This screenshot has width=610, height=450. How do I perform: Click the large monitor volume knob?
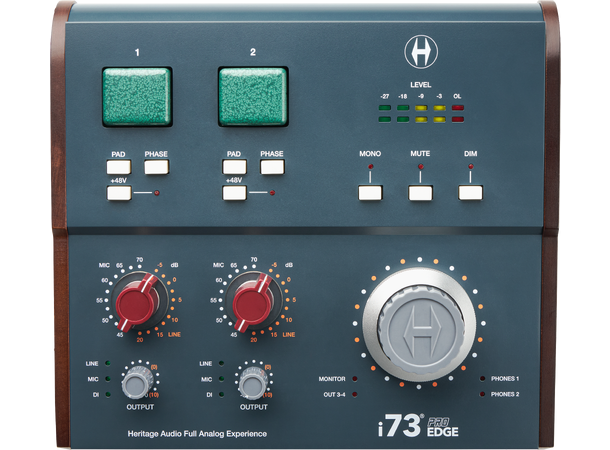[x=419, y=322]
